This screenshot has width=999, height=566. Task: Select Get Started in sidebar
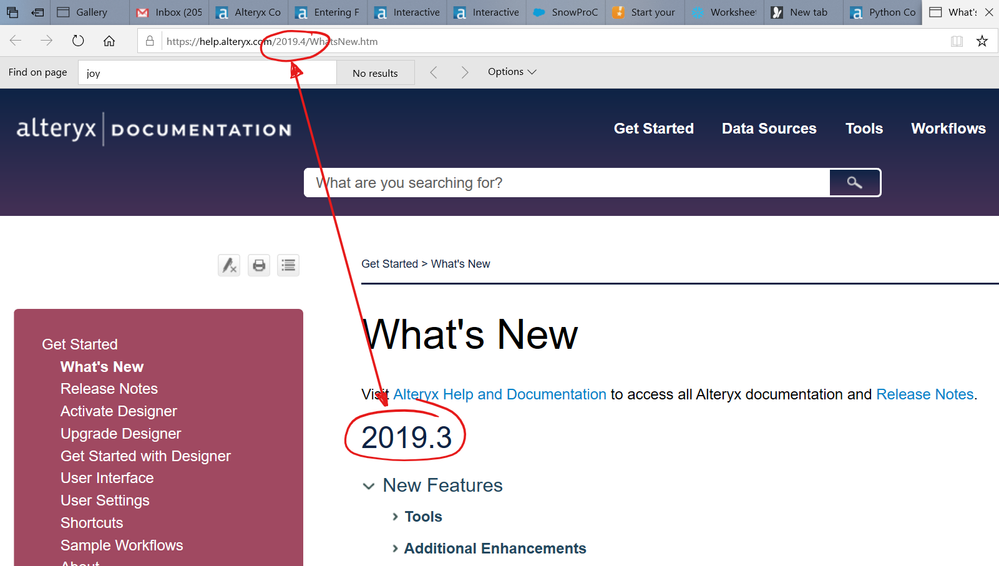point(80,344)
